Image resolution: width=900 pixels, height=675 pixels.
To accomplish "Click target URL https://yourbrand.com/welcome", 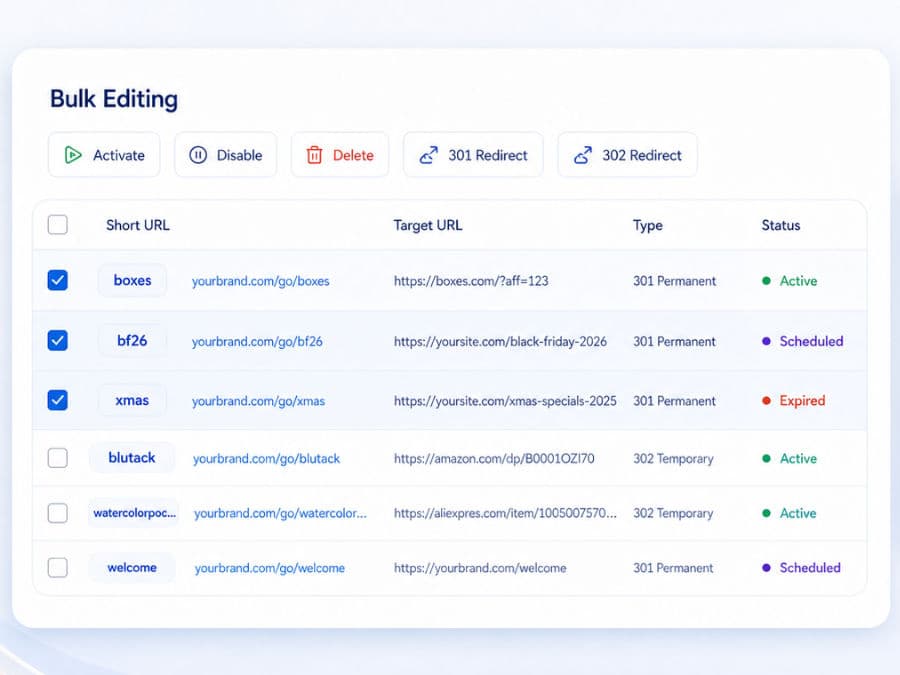I will [480, 568].
